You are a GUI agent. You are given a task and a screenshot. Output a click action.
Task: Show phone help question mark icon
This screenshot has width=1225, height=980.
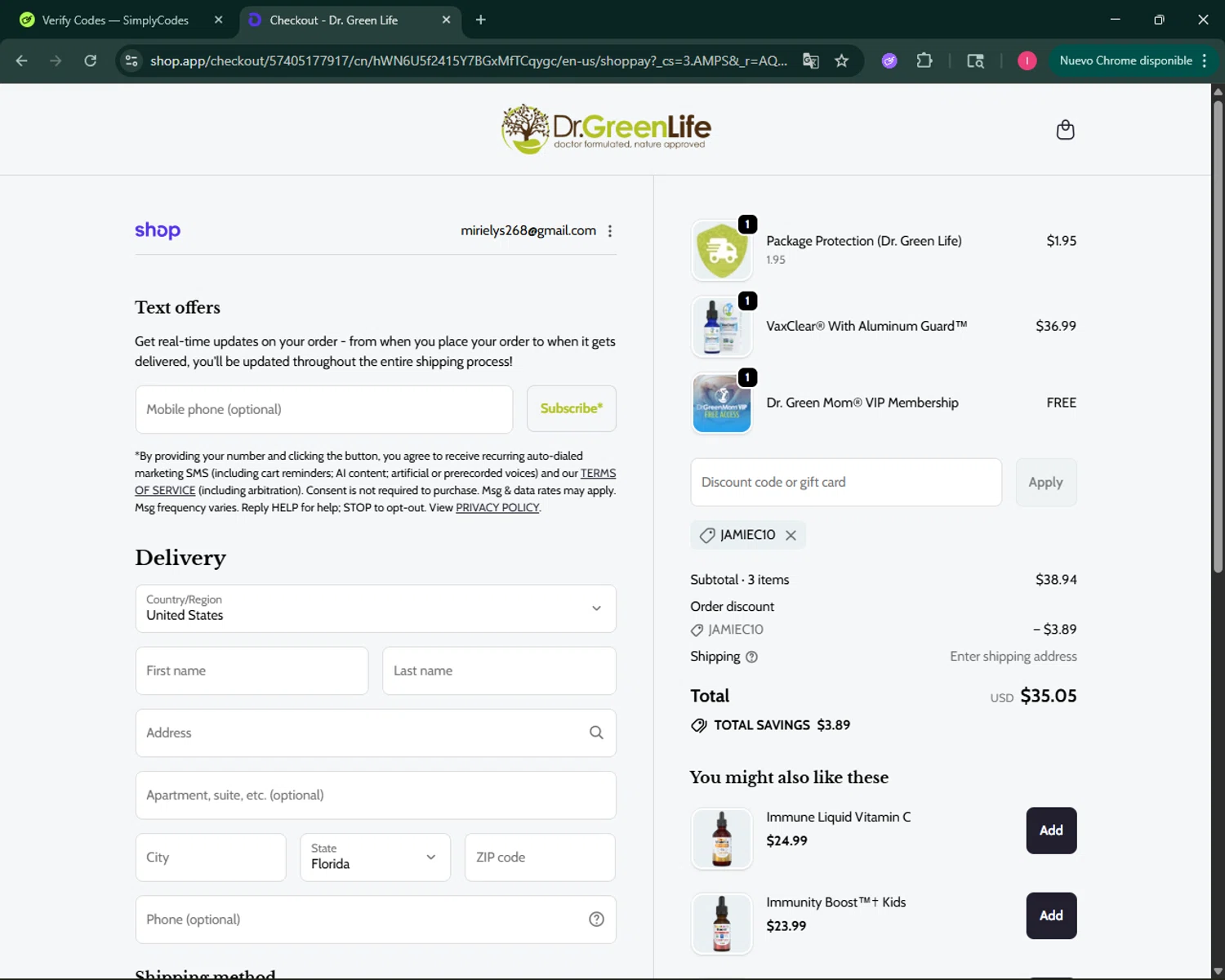[x=596, y=920]
